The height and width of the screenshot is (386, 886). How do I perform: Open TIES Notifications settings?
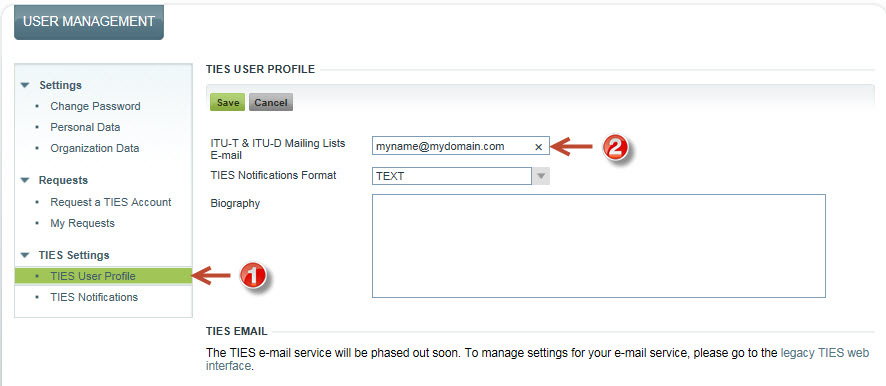pyautogui.click(x=94, y=297)
